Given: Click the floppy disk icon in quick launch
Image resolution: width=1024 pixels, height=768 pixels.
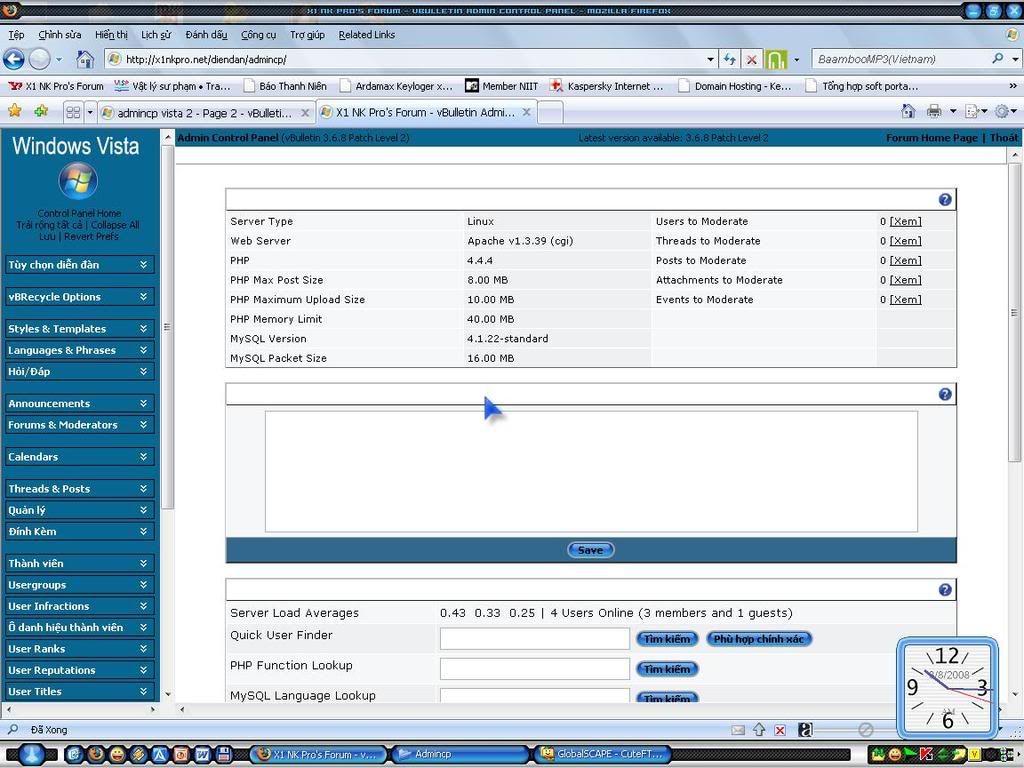Looking at the screenshot, I should (x=223, y=755).
